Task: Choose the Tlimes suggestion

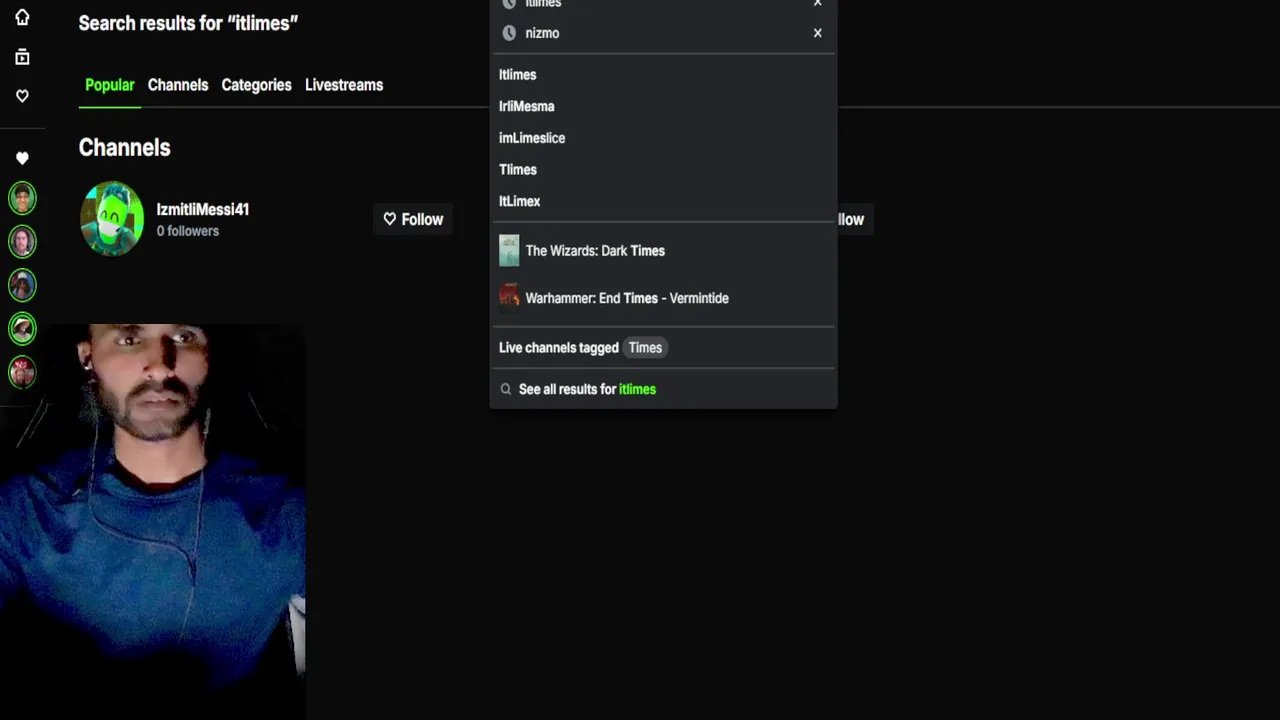Action: click(x=518, y=170)
